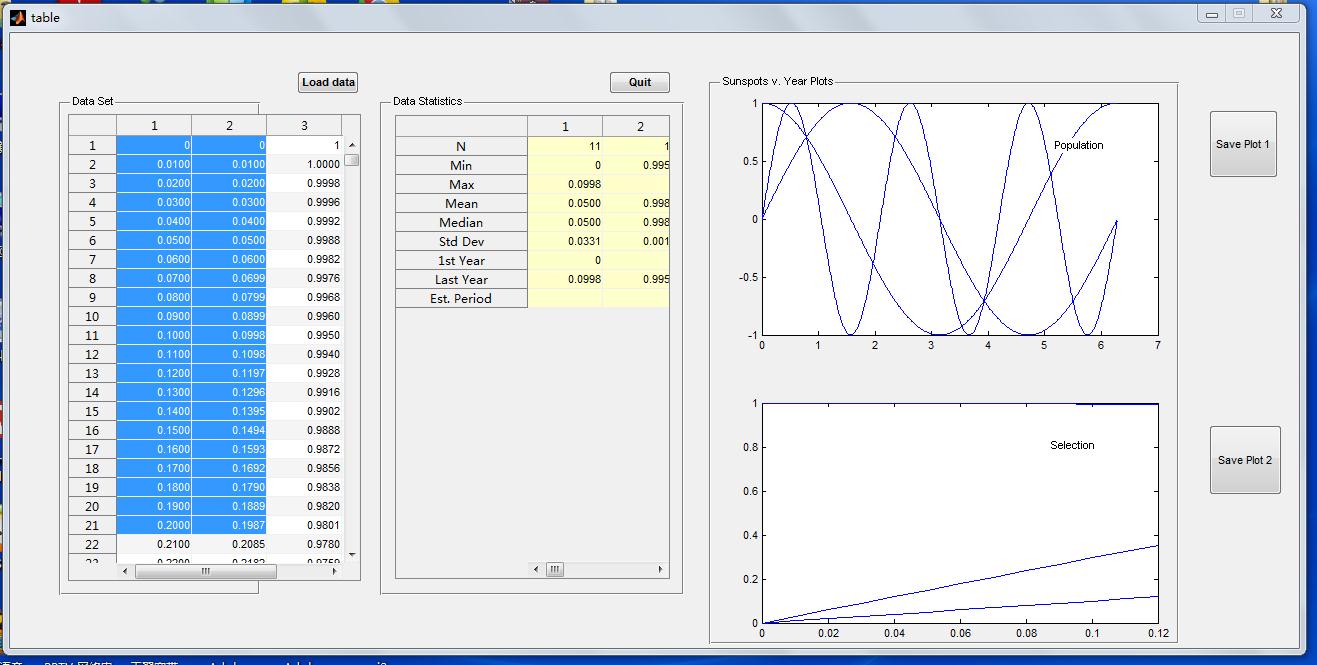Select the Std Dev row header
This screenshot has height=665, width=1317.
pyautogui.click(x=461, y=241)
